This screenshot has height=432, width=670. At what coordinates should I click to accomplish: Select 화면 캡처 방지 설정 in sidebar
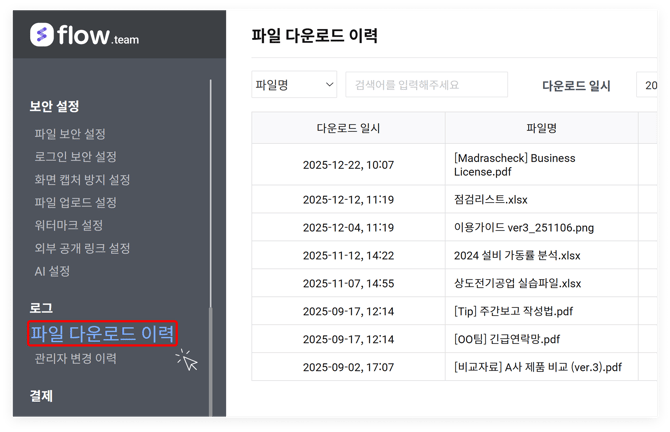click(x=82, y=180)
